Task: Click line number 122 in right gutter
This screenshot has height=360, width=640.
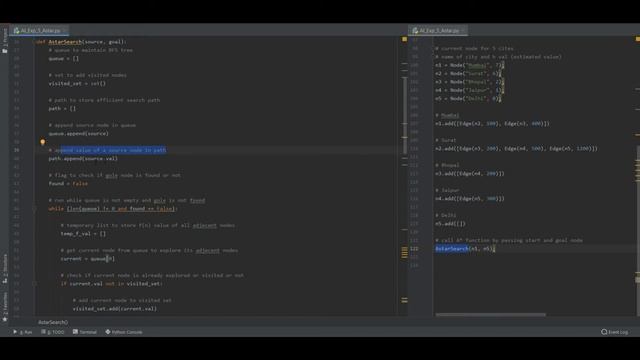Action: [414, 249]
